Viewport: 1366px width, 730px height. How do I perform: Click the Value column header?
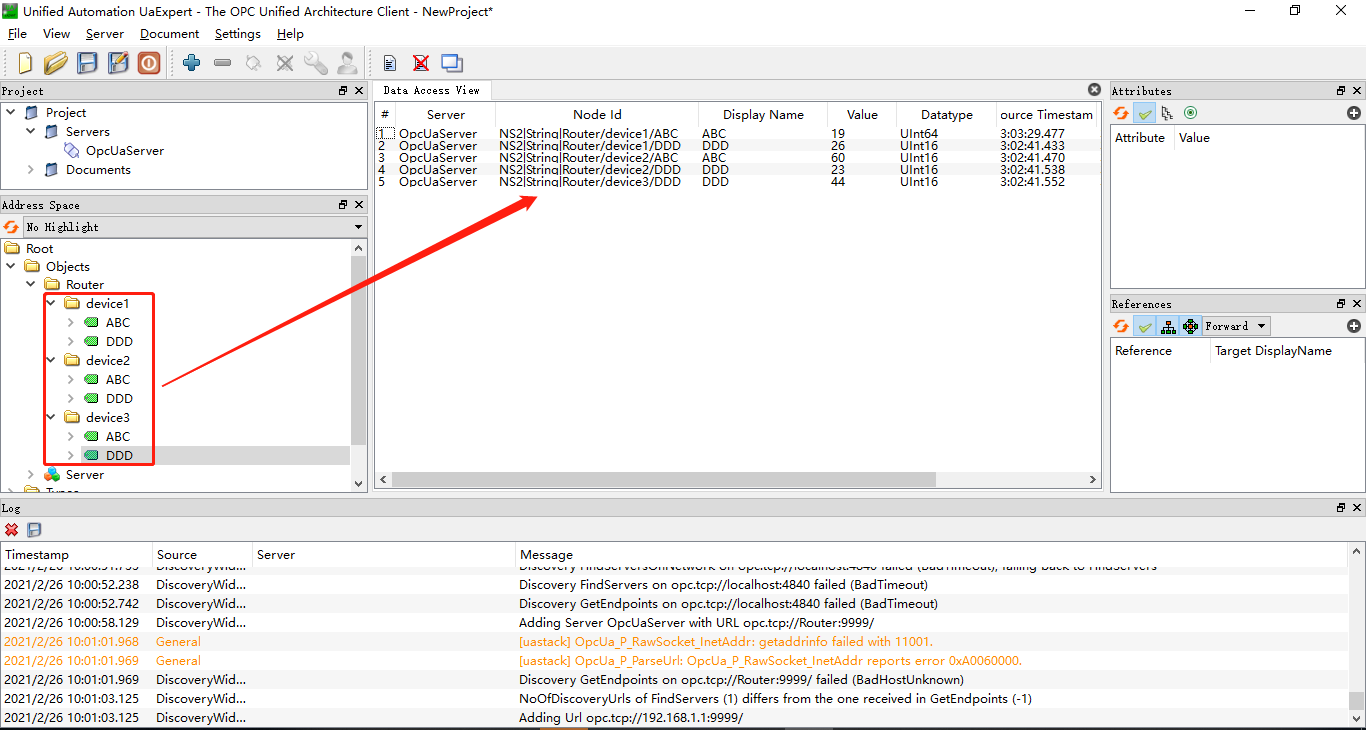coord(861,114)
